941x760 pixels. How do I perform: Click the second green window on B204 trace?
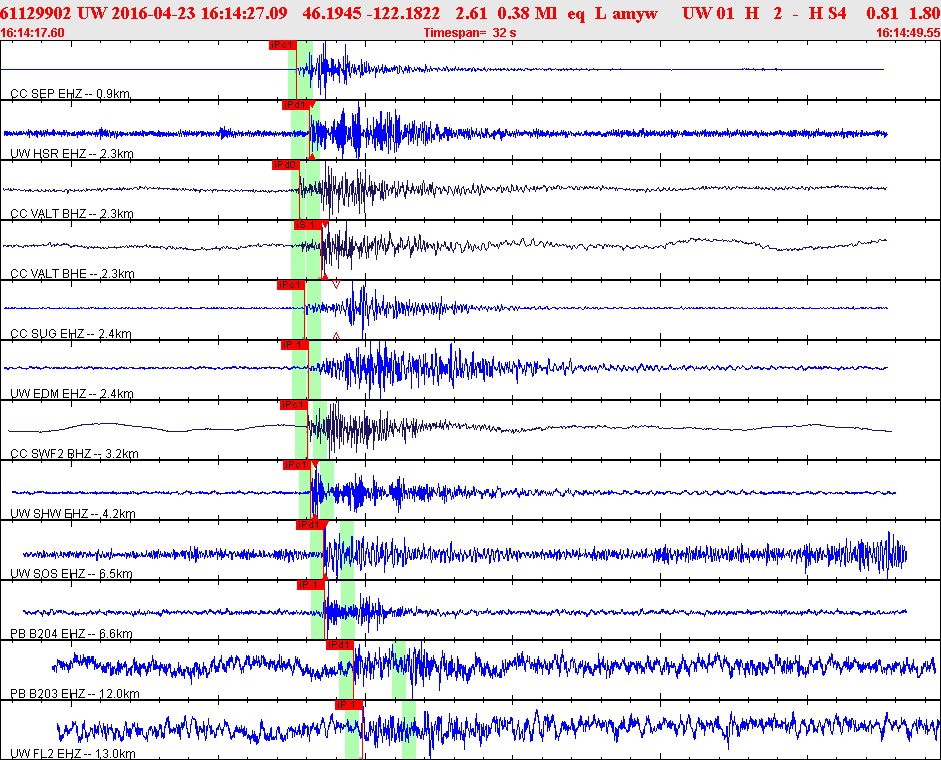click(x=347, y=610)
